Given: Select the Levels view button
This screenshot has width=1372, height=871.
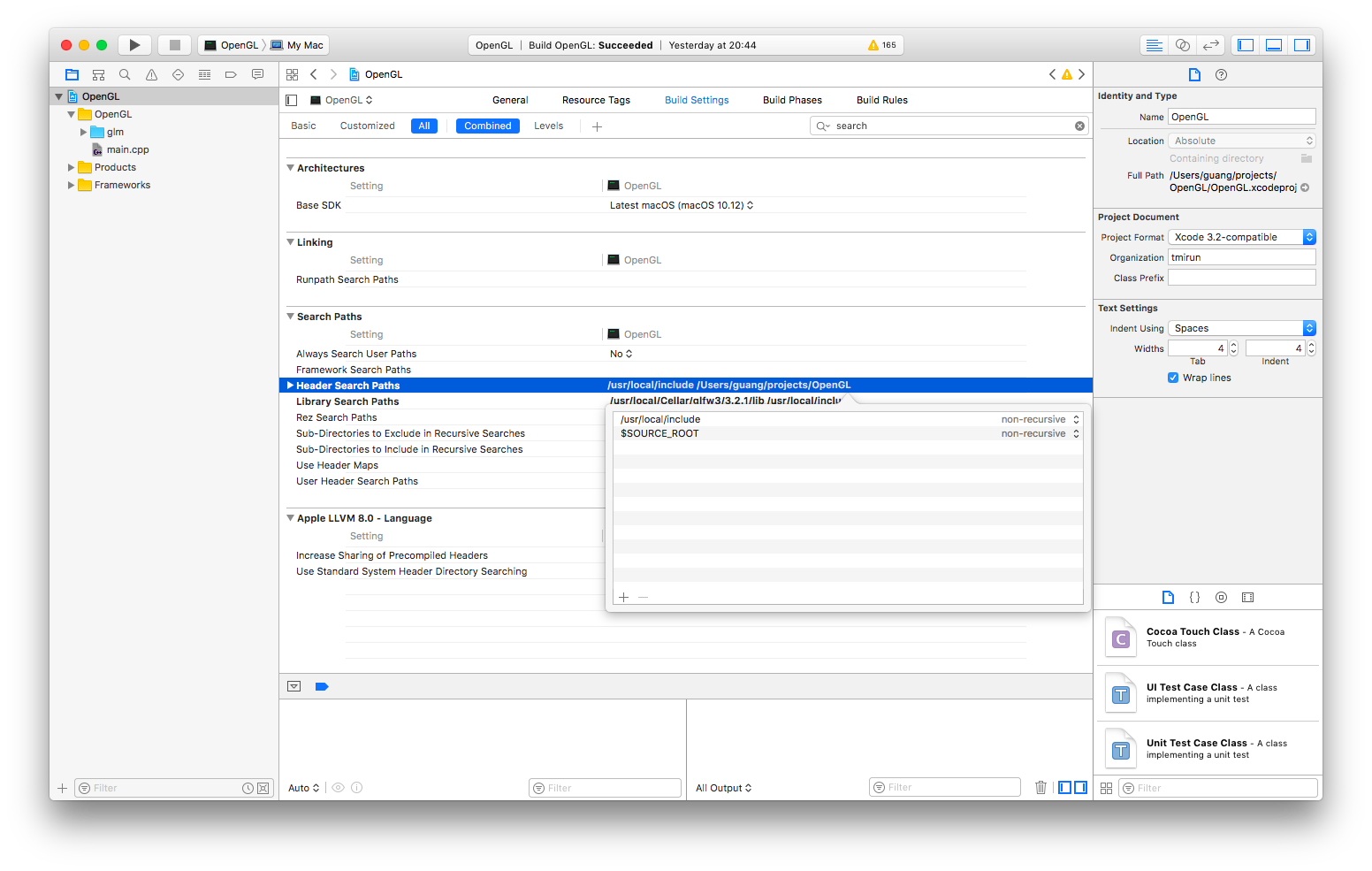Looking at the screenshot, I should [548, 126].
